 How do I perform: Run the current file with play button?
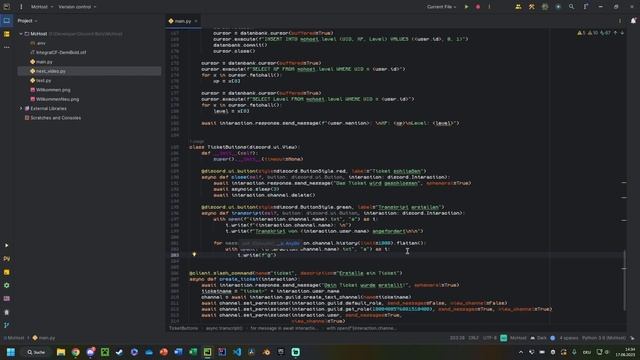(x=467, y=7)
